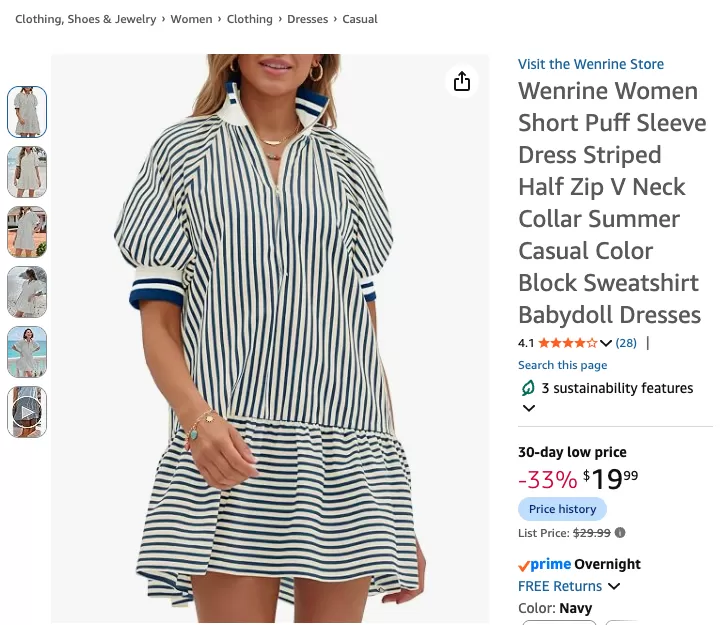Expand the FREE Returns dropdown arrow

[614, 586]
